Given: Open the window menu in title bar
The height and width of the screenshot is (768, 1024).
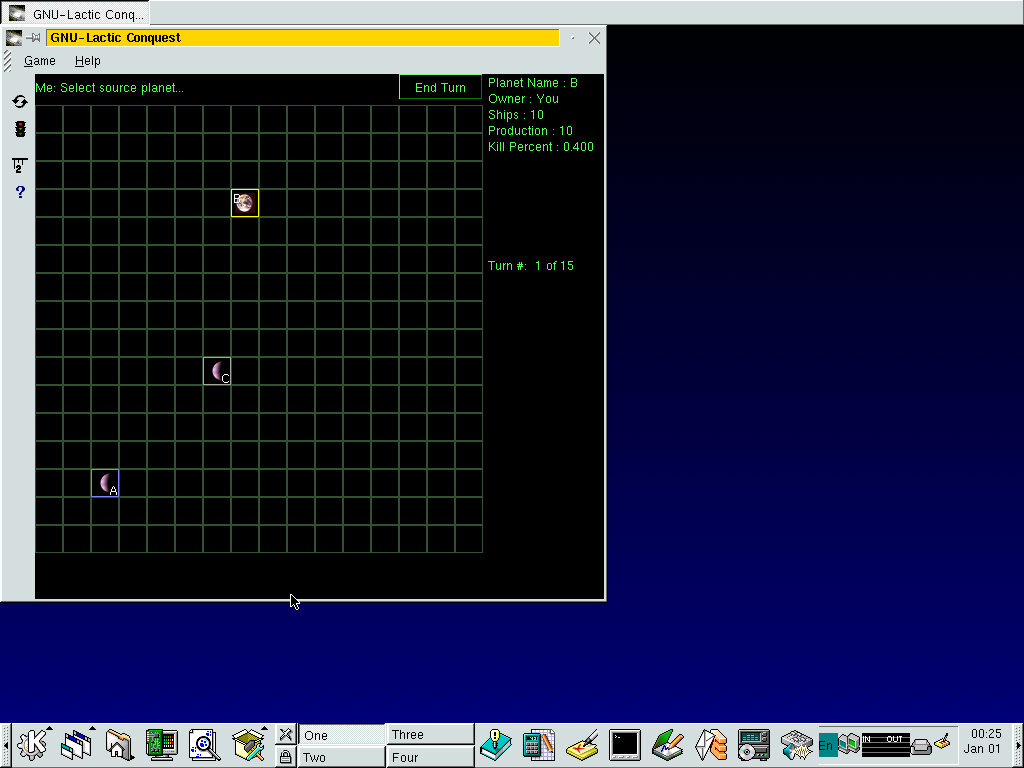Looking at the screenshot, I should pyautogui.click(x=14, y=38).
